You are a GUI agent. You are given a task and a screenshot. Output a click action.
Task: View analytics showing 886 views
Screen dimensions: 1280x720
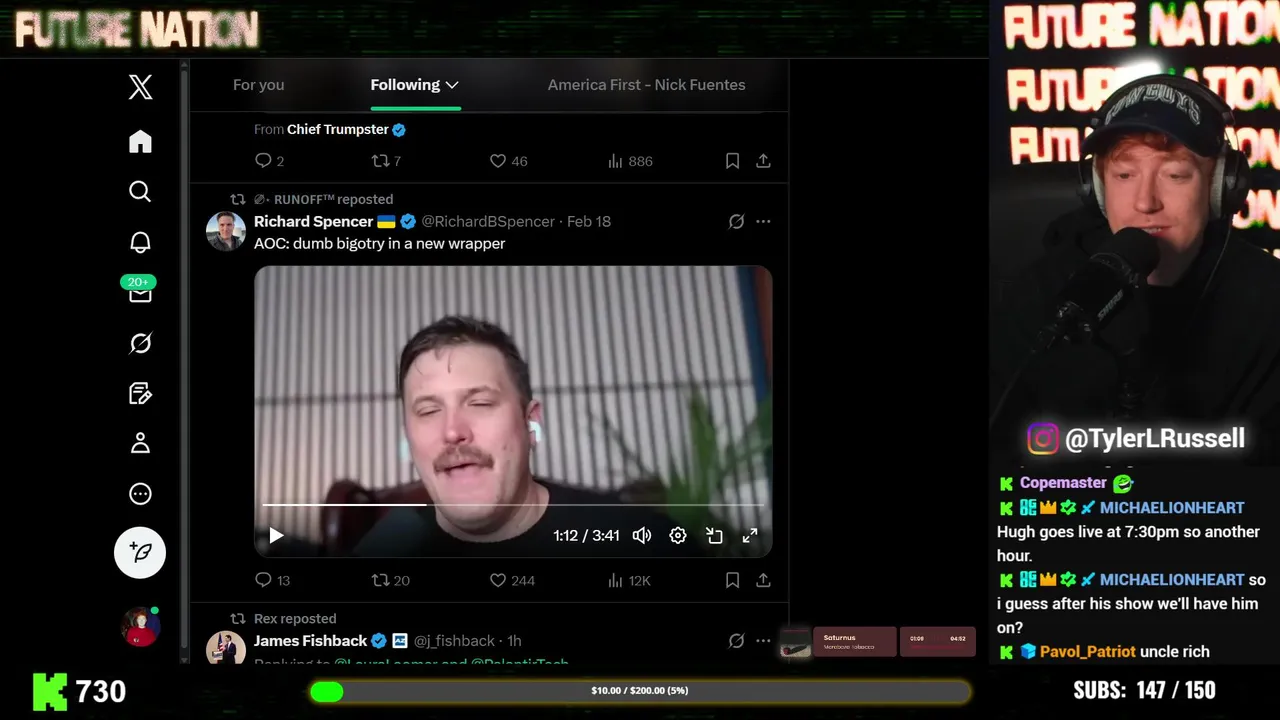tap(630, 161)
